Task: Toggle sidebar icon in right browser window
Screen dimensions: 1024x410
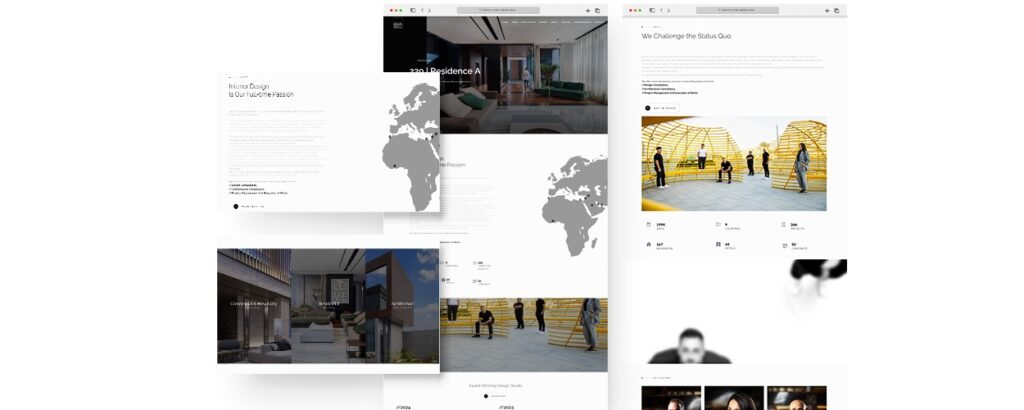Action: [652, 10]
